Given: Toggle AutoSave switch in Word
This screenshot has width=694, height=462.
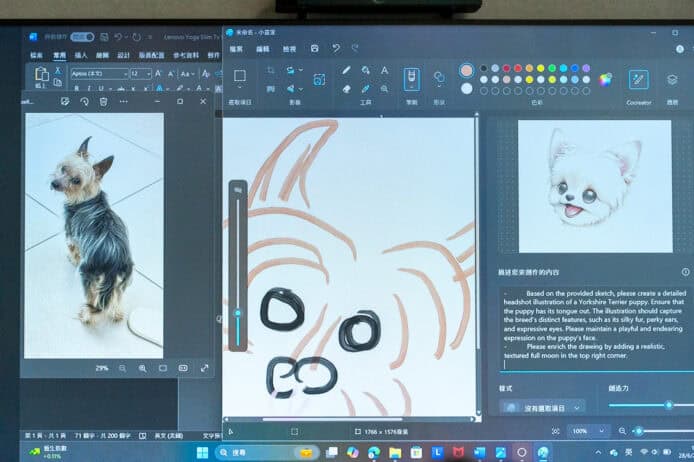Looking at the screenshot, I should coord(82,37).
